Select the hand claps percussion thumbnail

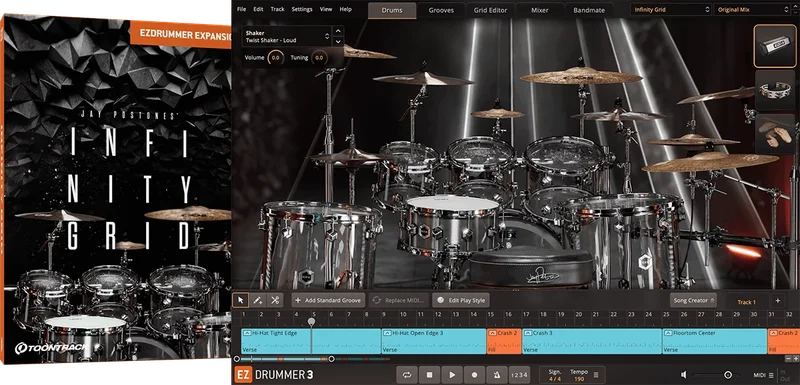(x=774, y=134)
